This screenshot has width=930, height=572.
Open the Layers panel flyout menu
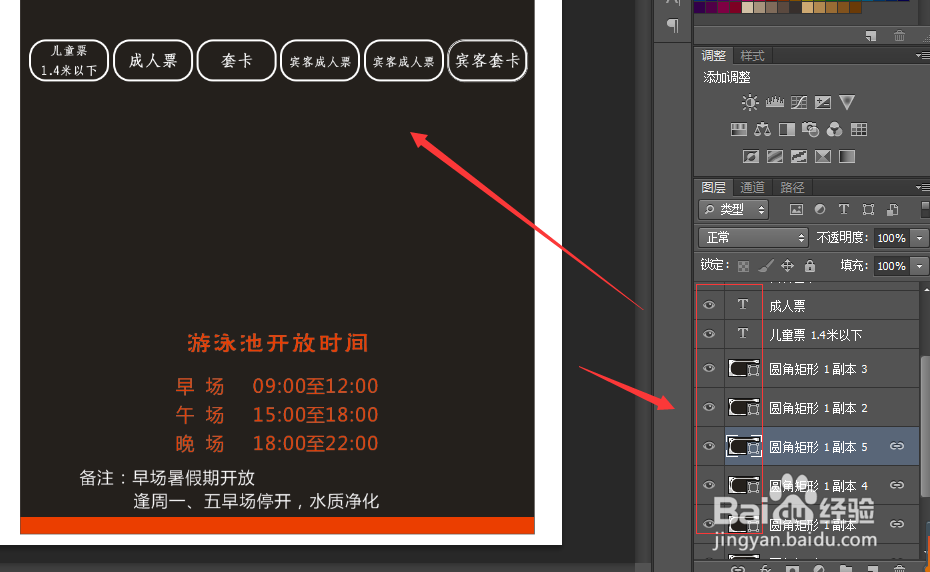pyautogui.click(x=922, y=188)
